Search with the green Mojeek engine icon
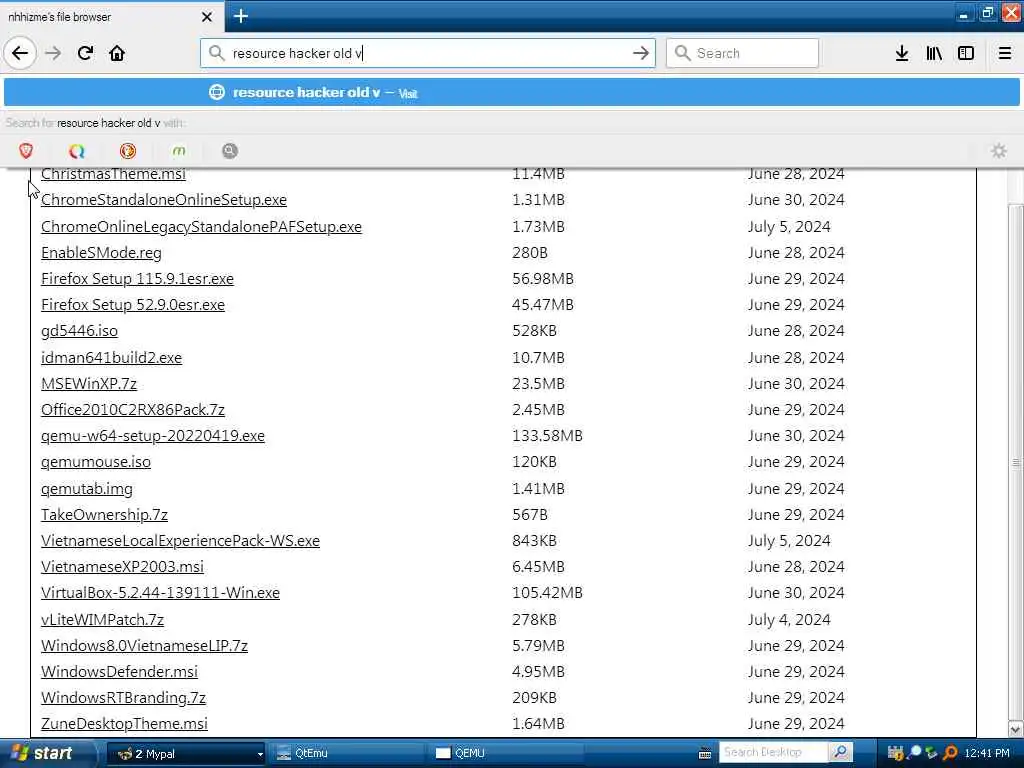Viewport: 1024px width, 768px height. coord(179,151)
